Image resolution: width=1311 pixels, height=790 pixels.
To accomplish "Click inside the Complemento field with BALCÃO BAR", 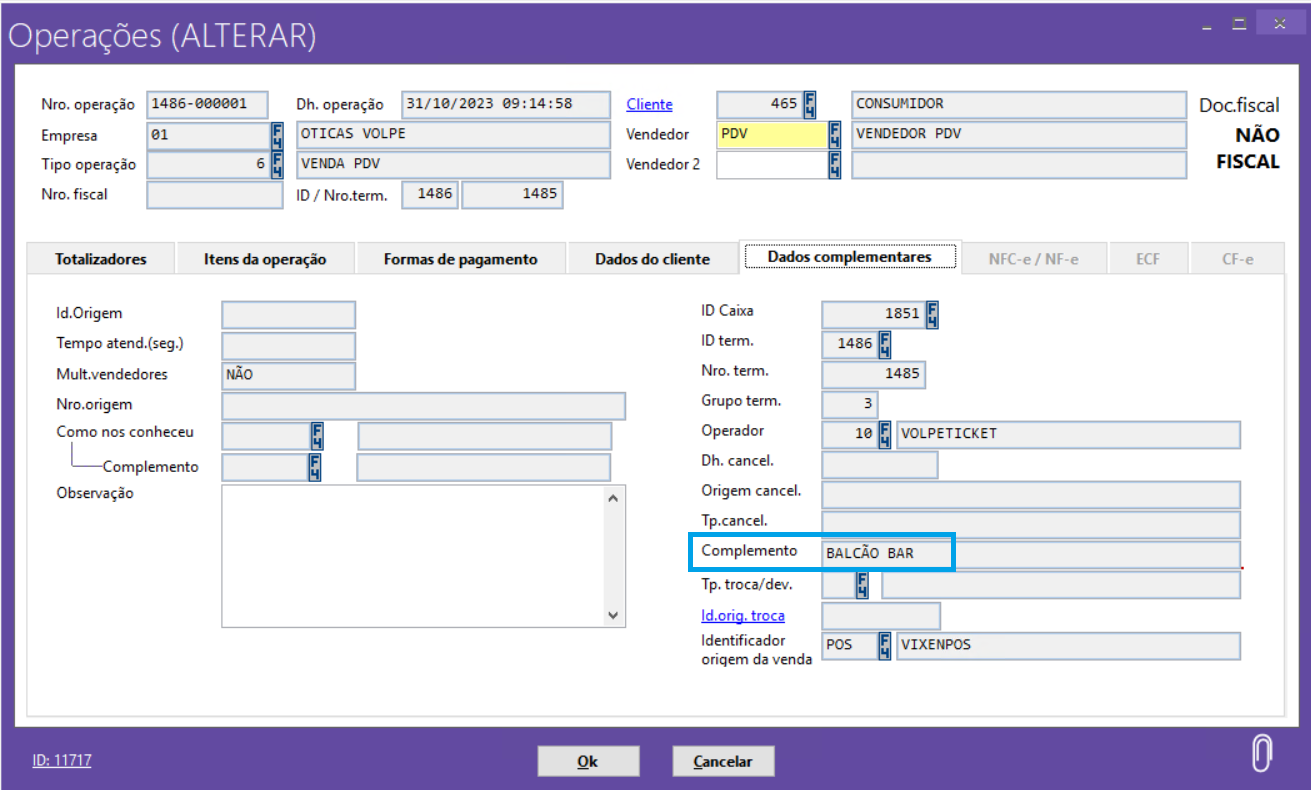I will click(1030, 554).
